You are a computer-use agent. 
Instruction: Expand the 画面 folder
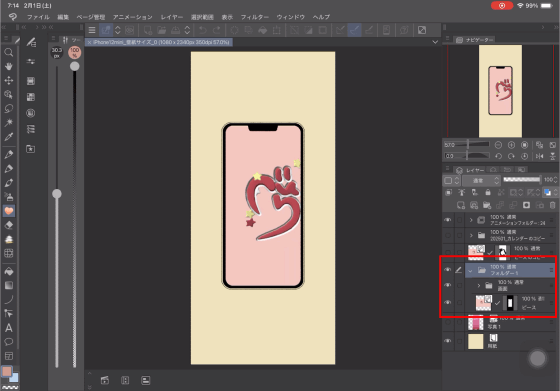[479, 285]
